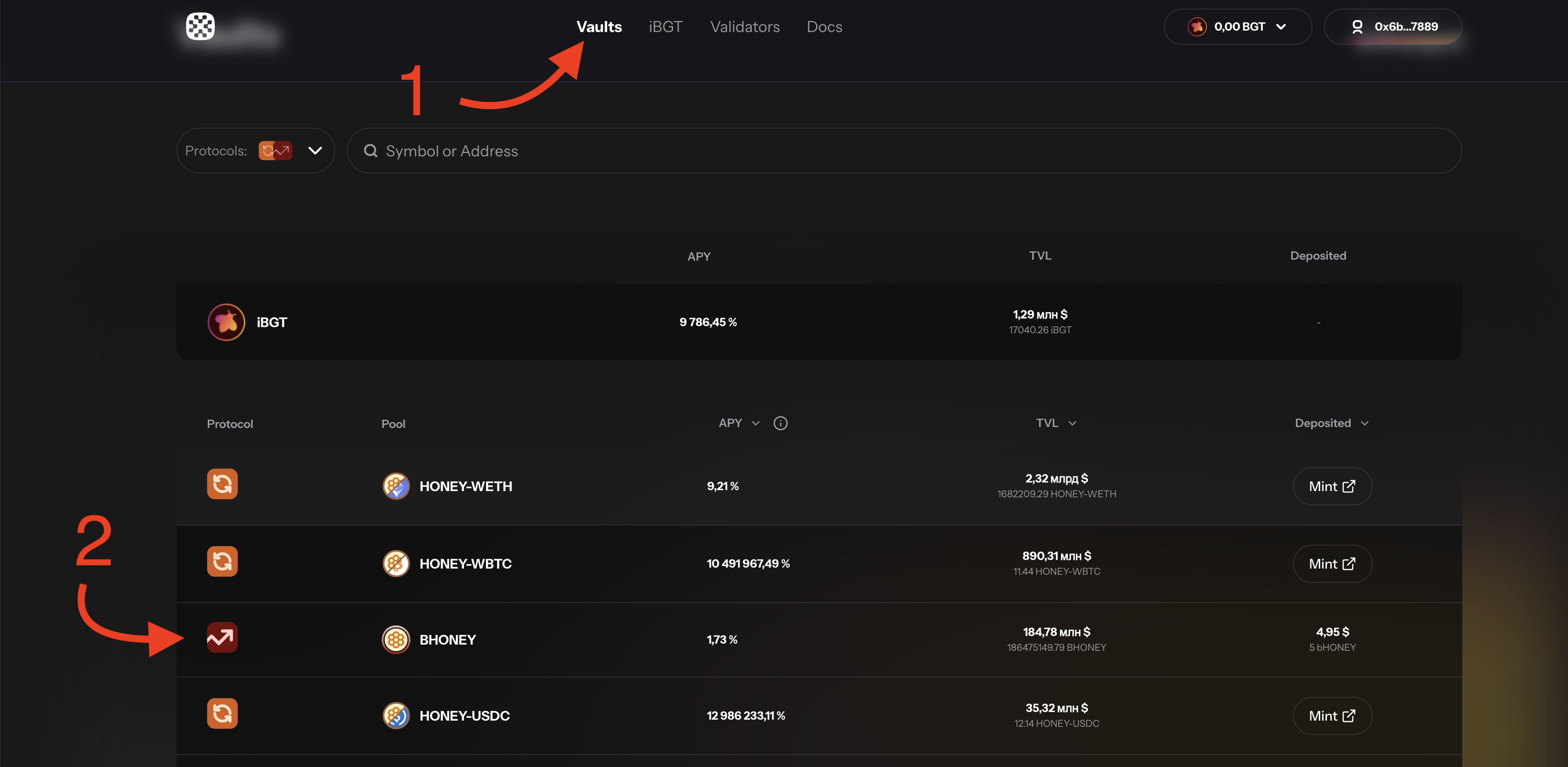Viewport: 1568px width, 767px height.
Task: Click Mint button for HONEY-WBTC
Action: tap(1332, 564)
